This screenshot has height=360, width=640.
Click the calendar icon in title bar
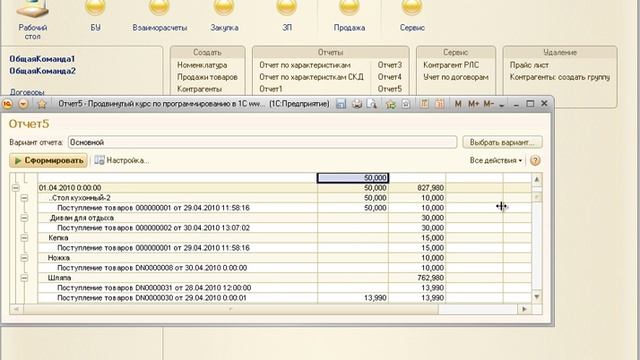click(x=440, y=104)
